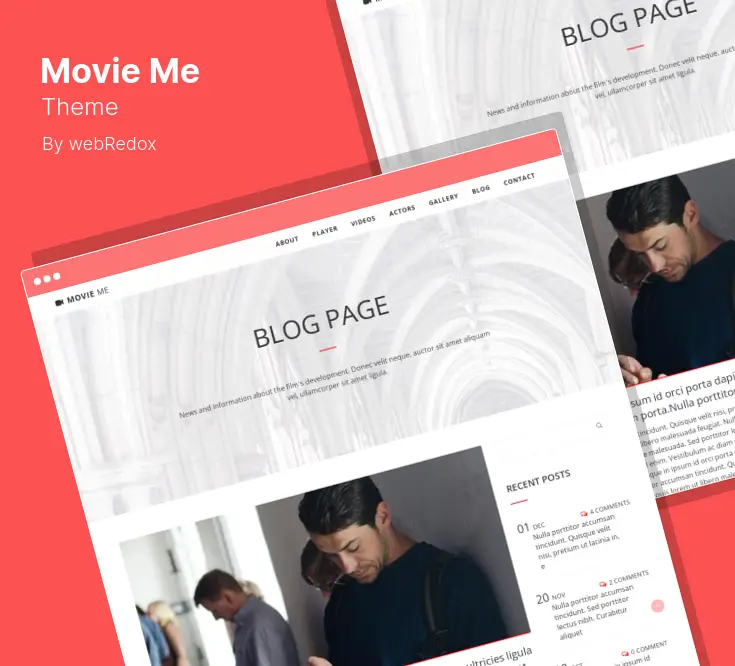Select the GALLERY nav link
The width and height of the screenshot is (735, 666).
(x=443, y=199)
